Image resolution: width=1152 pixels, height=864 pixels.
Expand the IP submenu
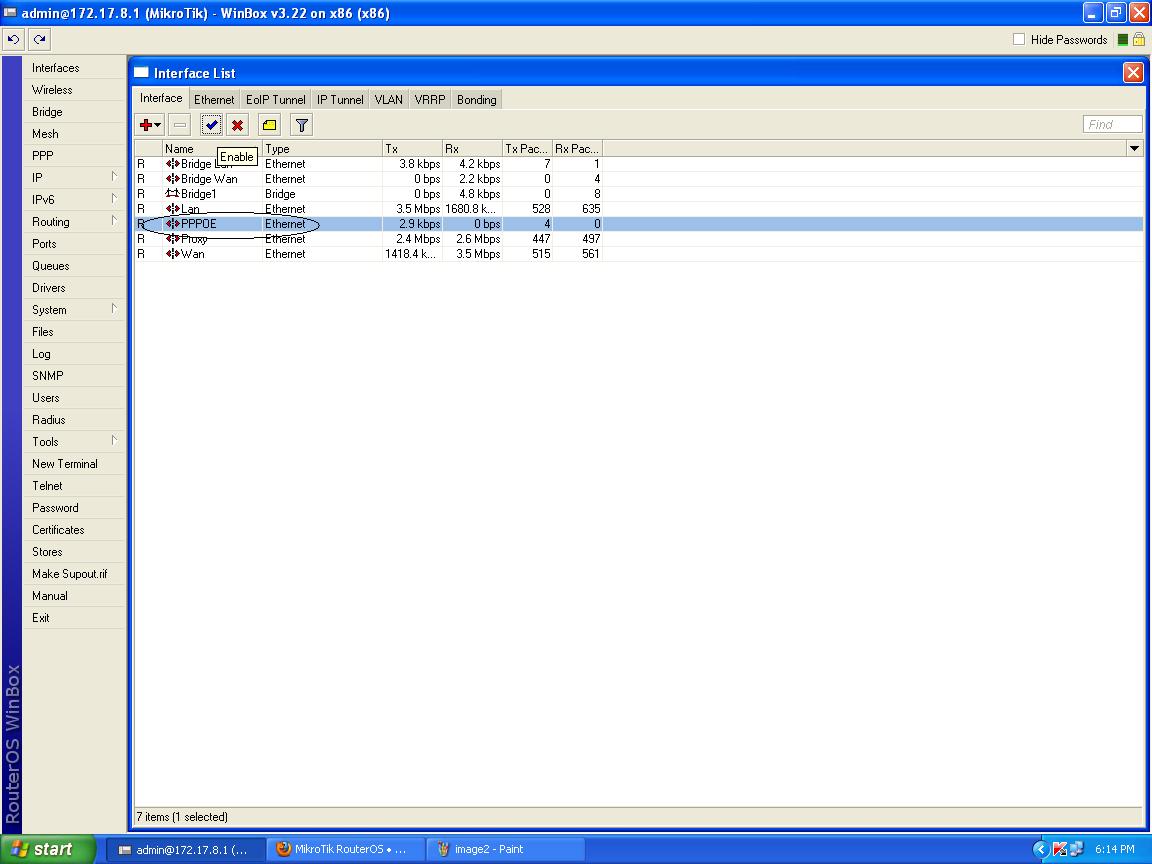114,176
